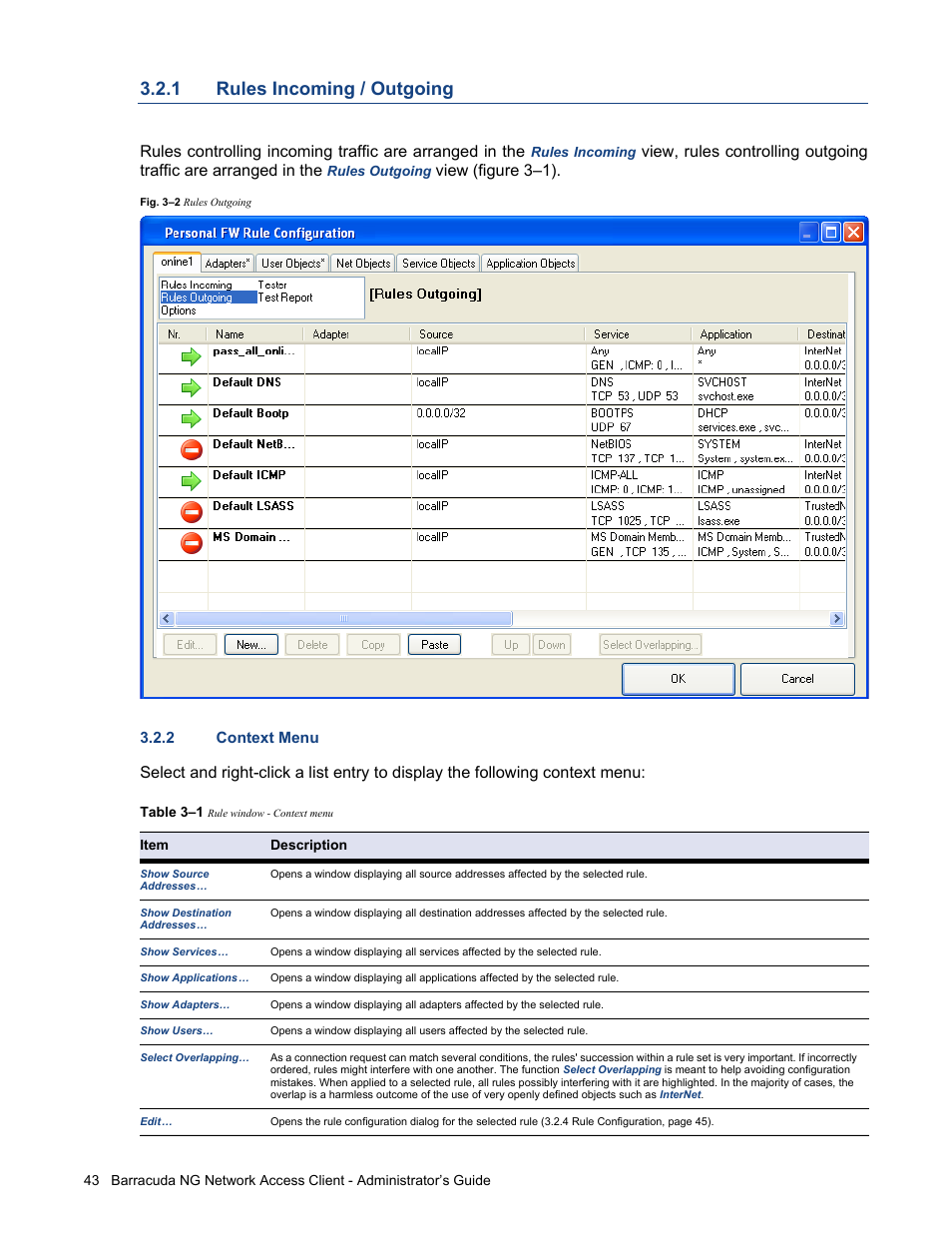Click InterNet link in Select Overlapping description
Viewport: 952px width, 1233px height.
(x=681, y=1094)
